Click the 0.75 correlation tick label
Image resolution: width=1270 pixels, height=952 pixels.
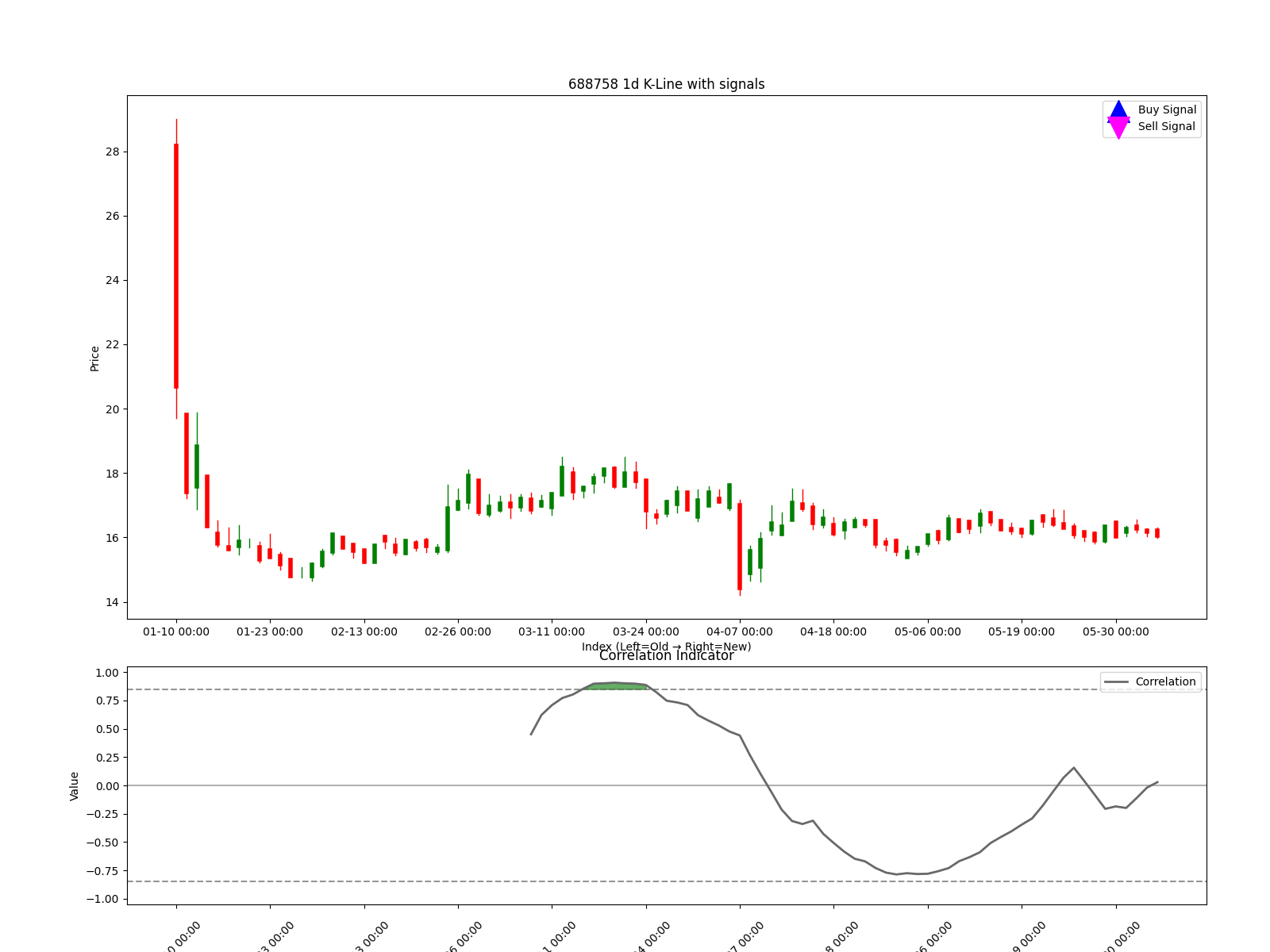pyautogui.click(x=107, y=701)
